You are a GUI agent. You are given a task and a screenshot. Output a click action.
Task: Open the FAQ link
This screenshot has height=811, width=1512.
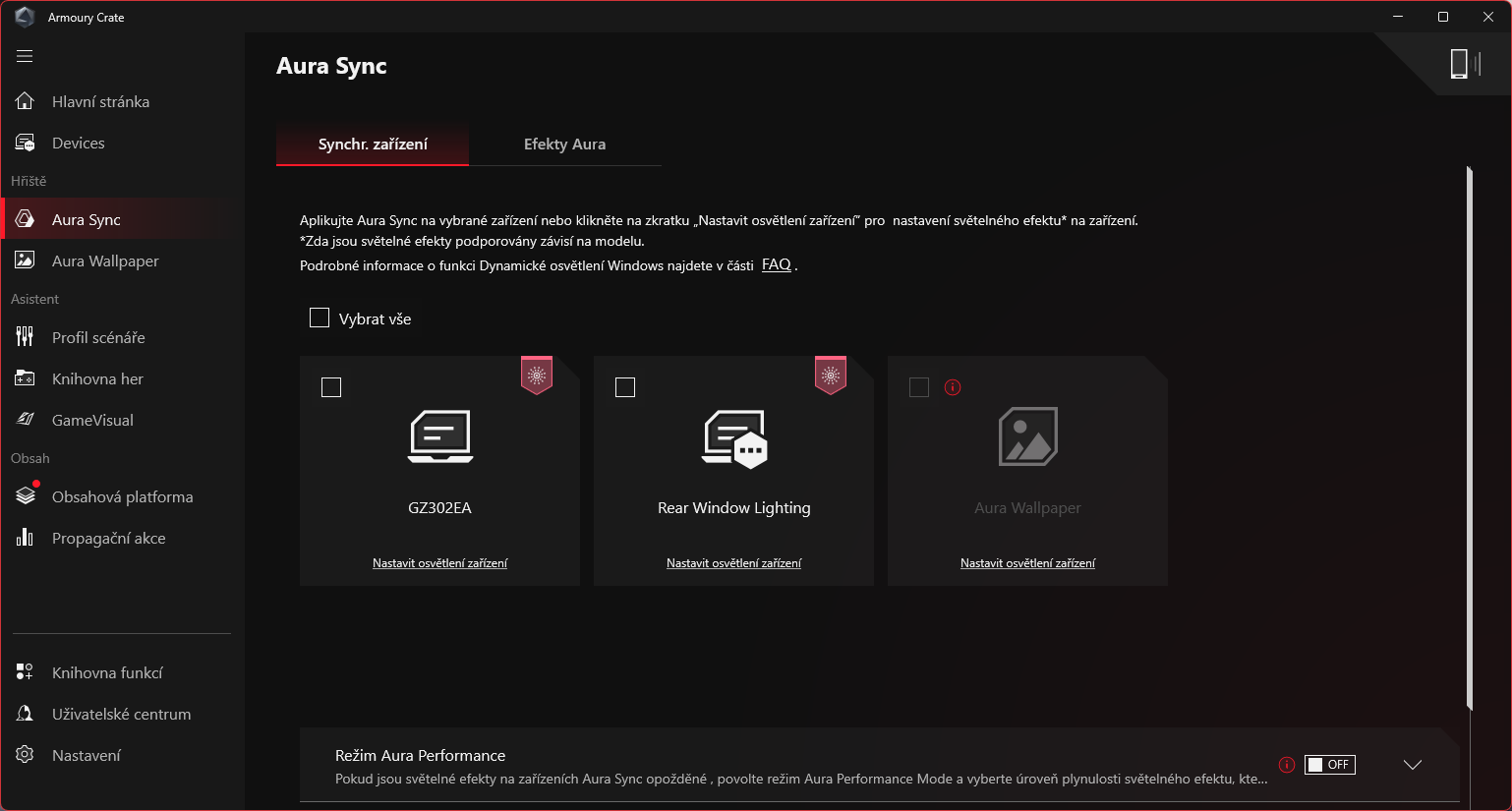pos(777,264)
